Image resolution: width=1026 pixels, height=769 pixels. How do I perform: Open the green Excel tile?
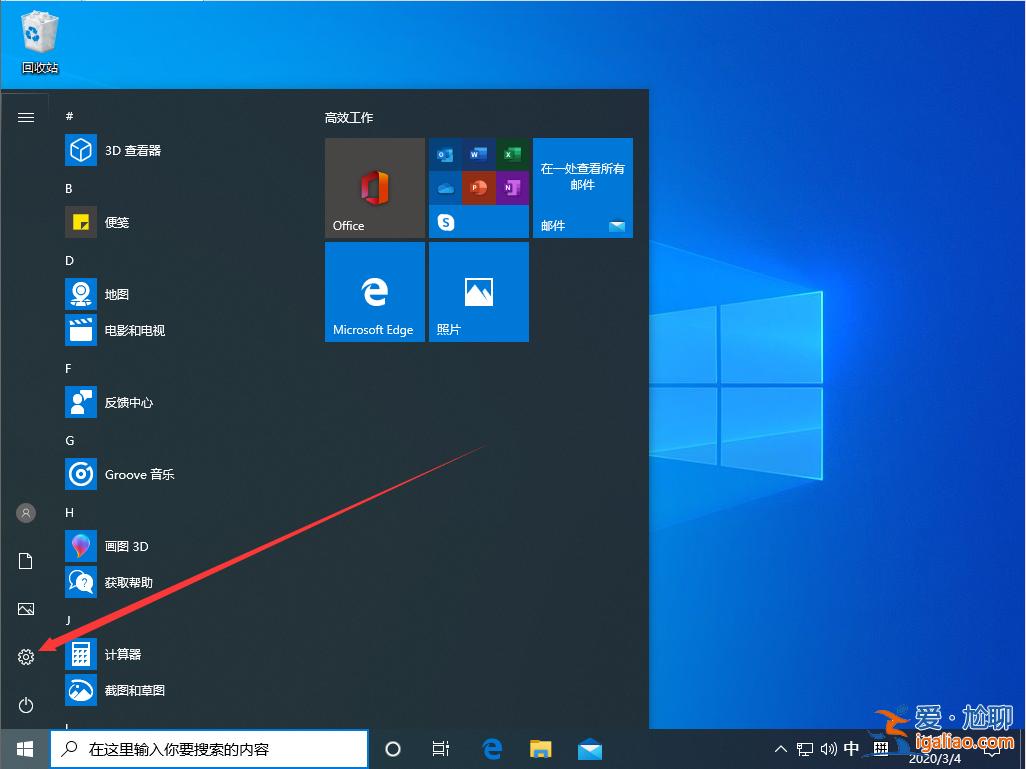click(513, 154)
